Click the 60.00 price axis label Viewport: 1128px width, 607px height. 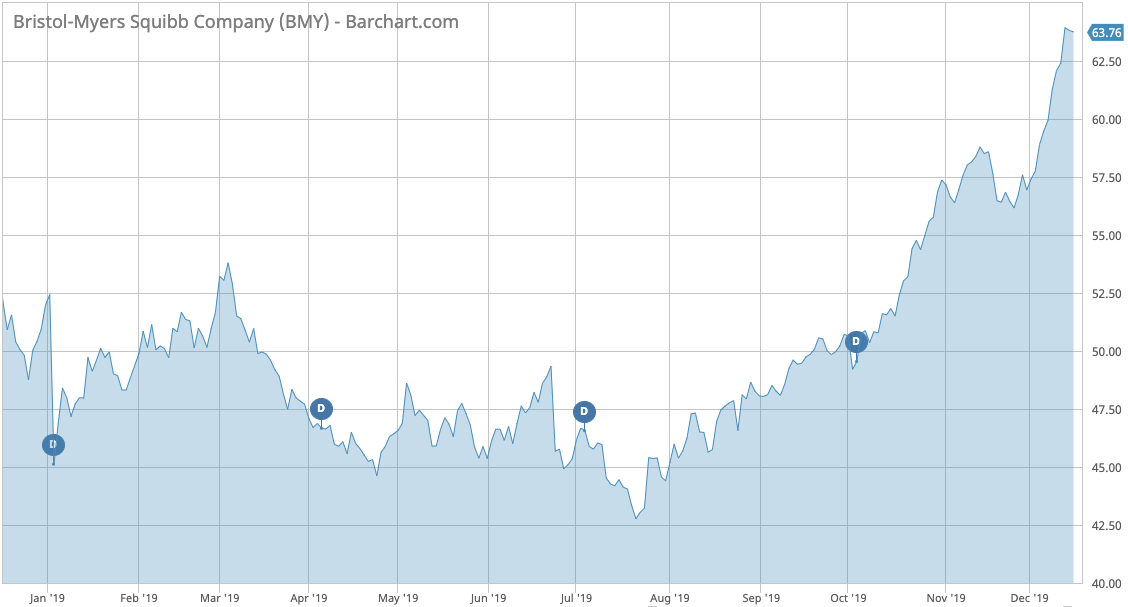pyautogui.click(x=1106, y=120)
